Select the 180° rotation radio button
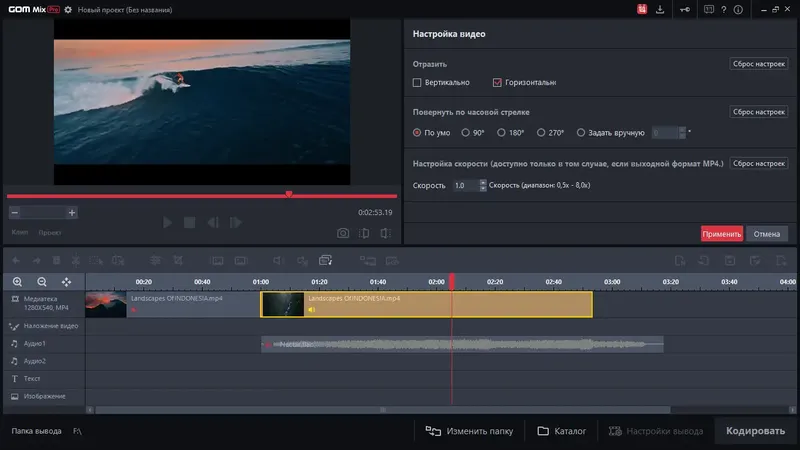Viewport: 800px width, 450px height. click(503, 132)
